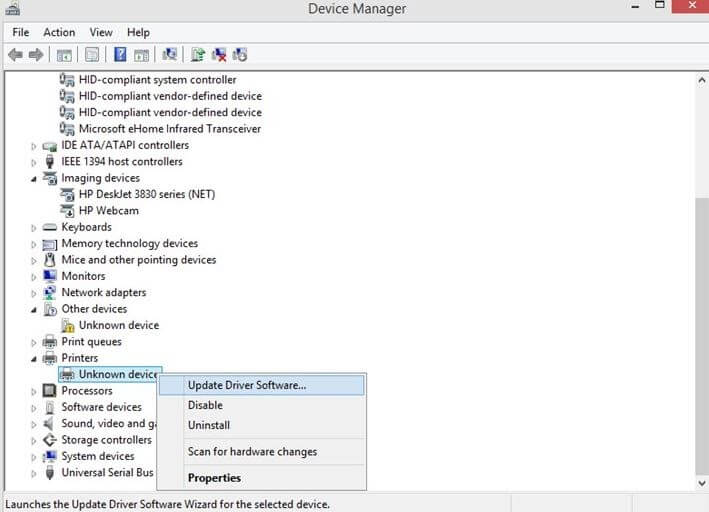Click the Printers category label
Viewport: 709px width, 512px height.
coord(80,358)
